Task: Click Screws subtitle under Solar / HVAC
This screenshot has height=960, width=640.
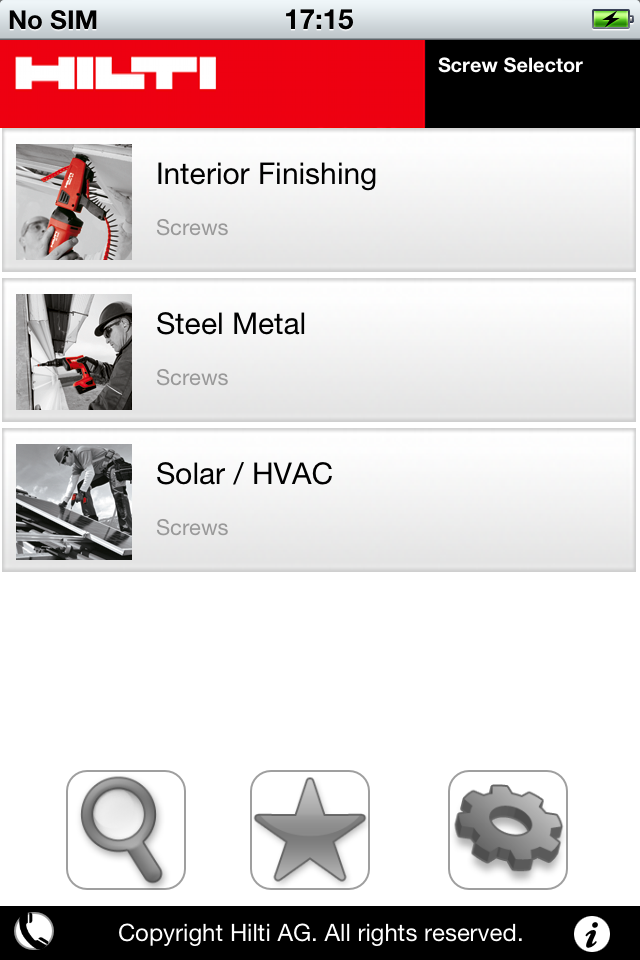Action: [x=192, y=528]
